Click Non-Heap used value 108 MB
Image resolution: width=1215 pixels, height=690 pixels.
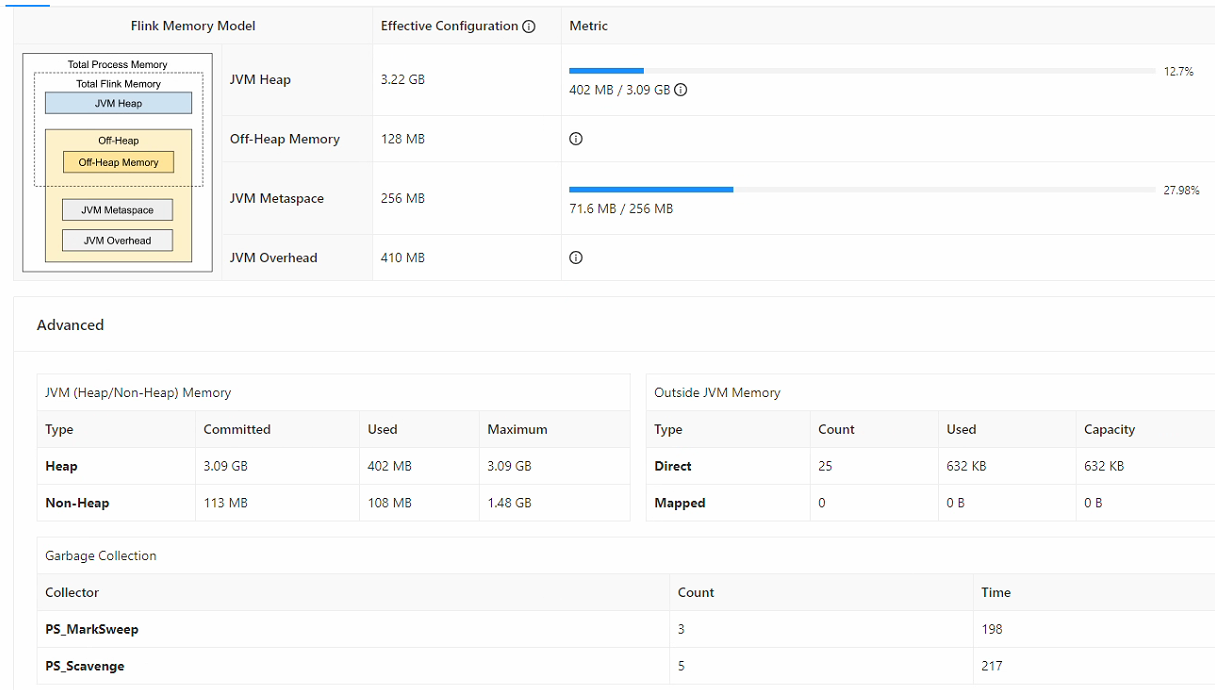pyautogui.click(x=390, y=503)
